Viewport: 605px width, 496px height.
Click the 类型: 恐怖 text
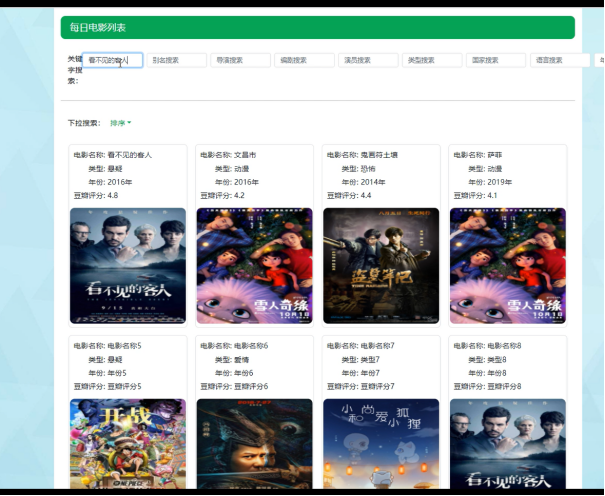pyautogui.click(x=358, y=169)
